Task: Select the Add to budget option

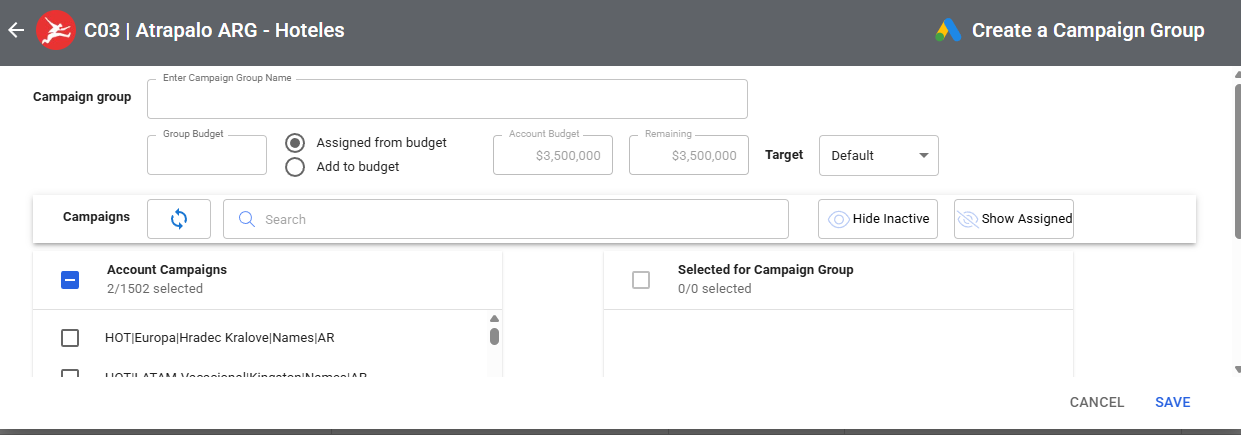Action: coord(295,167)
